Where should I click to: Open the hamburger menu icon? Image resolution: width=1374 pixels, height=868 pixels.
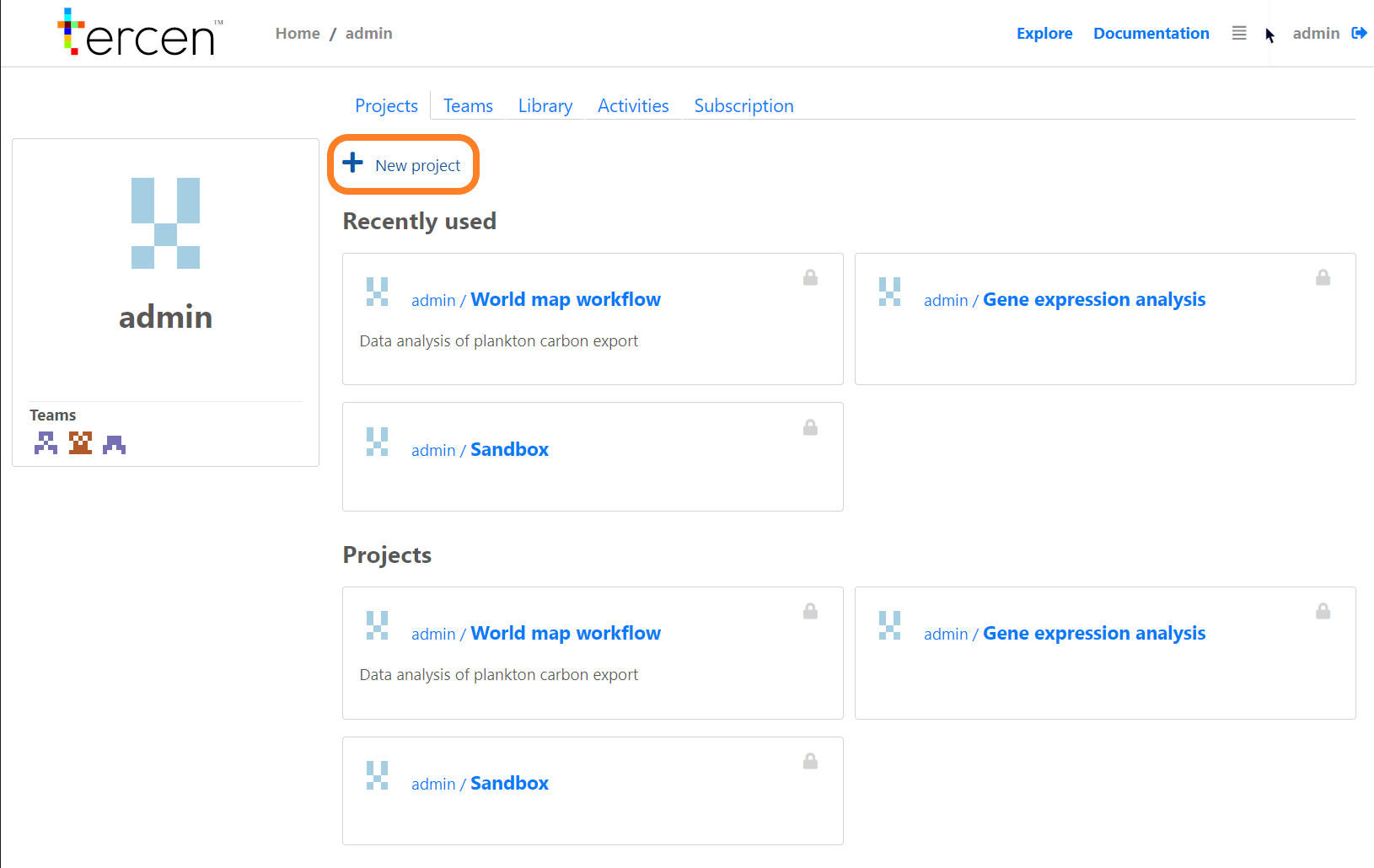pyautogui.click(x=1239, y=33)
